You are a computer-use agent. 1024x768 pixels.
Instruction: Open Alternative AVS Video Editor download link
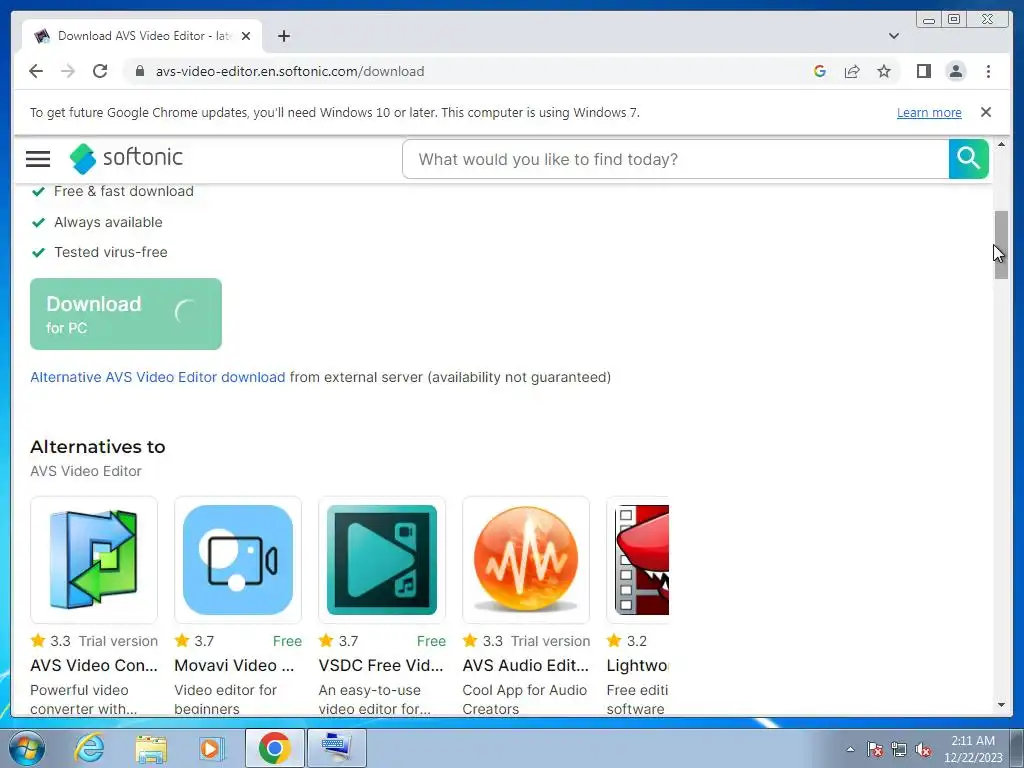coord(157,377)
